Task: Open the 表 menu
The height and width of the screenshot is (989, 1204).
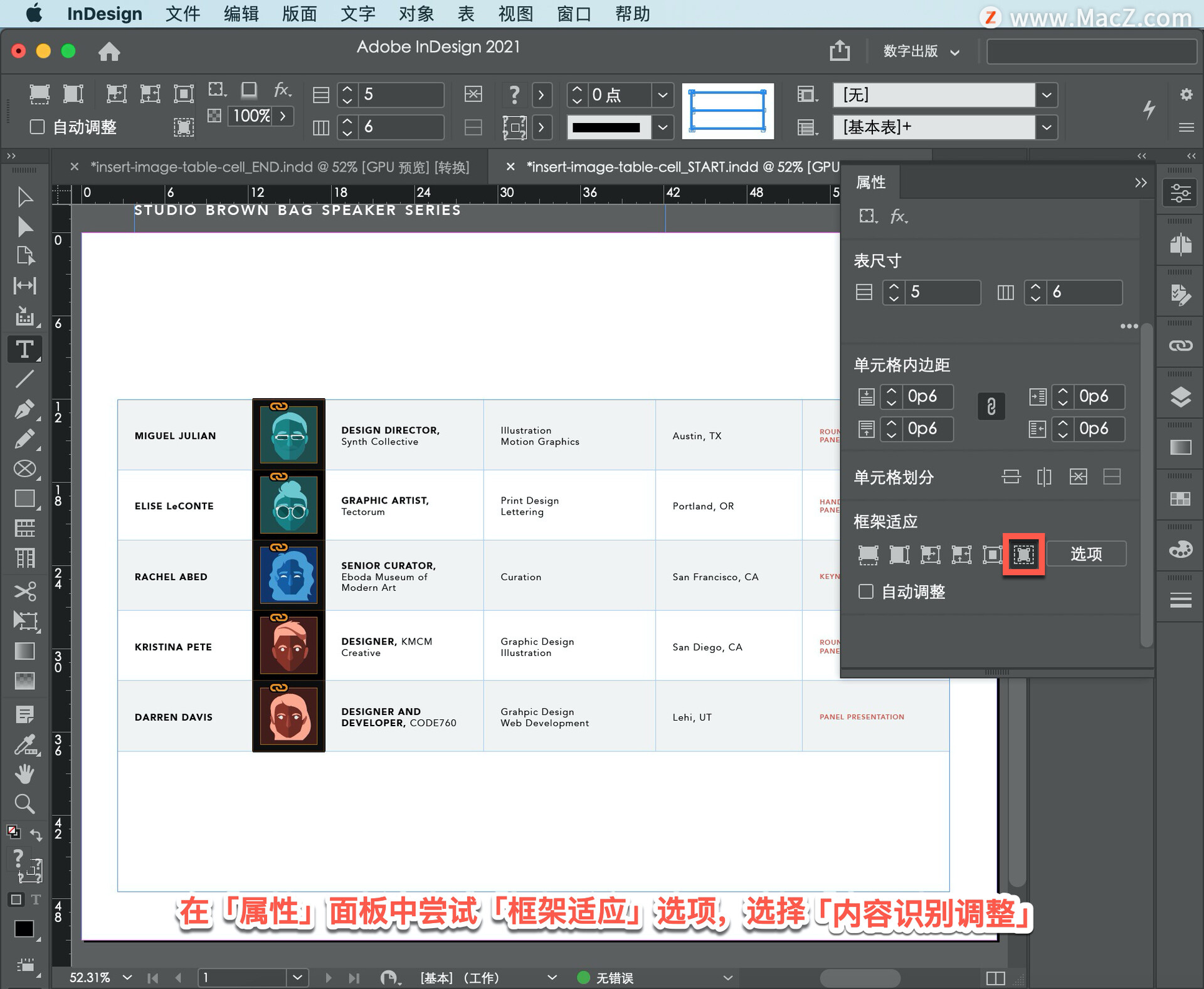Action: coord(466,14)
